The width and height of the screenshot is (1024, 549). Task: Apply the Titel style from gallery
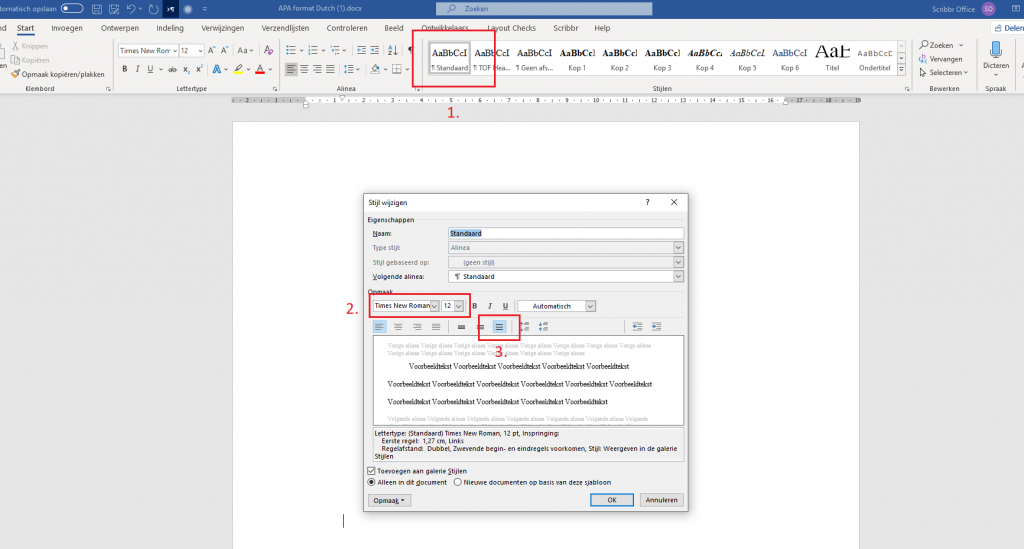[832, 57]
